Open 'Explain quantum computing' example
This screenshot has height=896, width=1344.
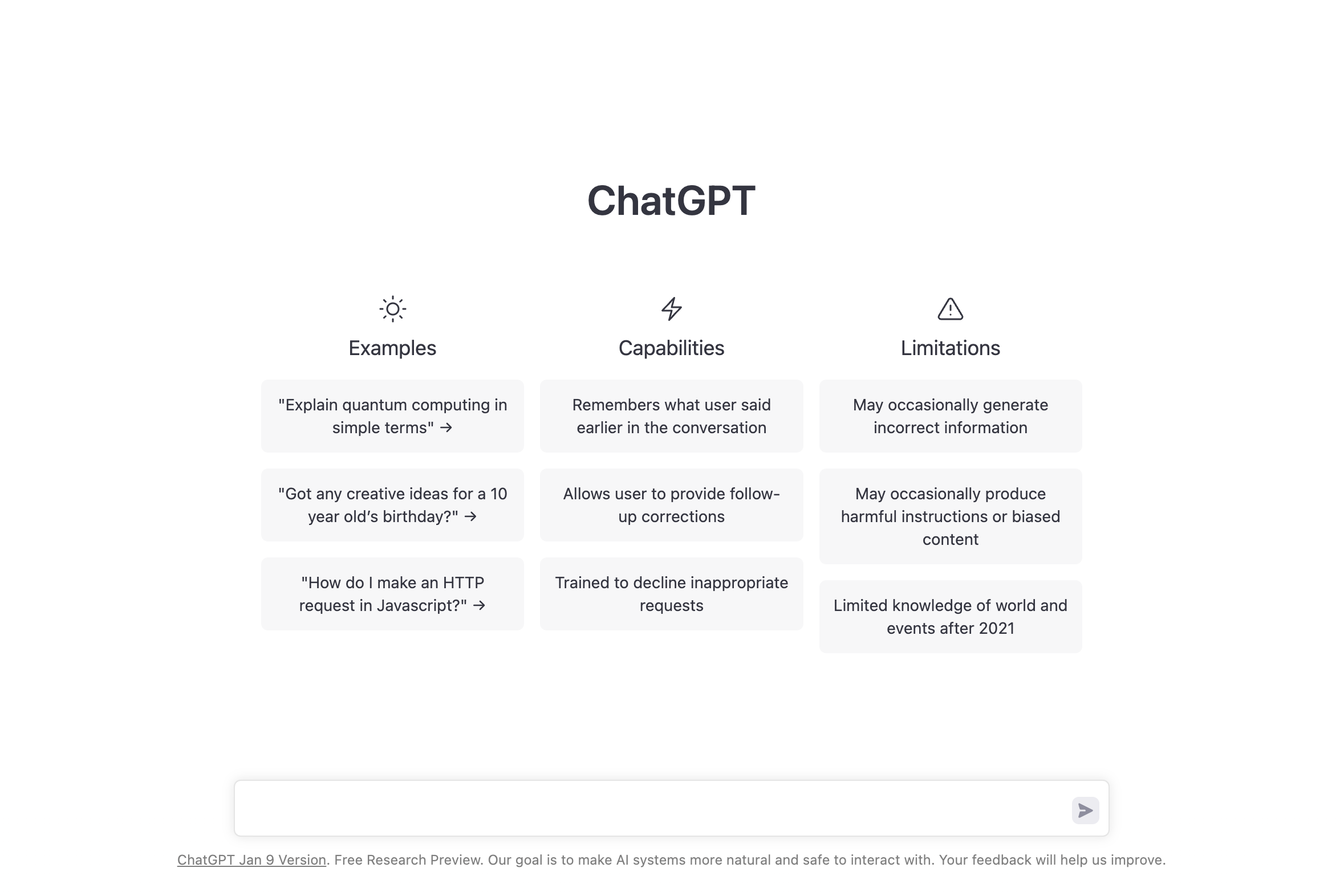point(392,416)
